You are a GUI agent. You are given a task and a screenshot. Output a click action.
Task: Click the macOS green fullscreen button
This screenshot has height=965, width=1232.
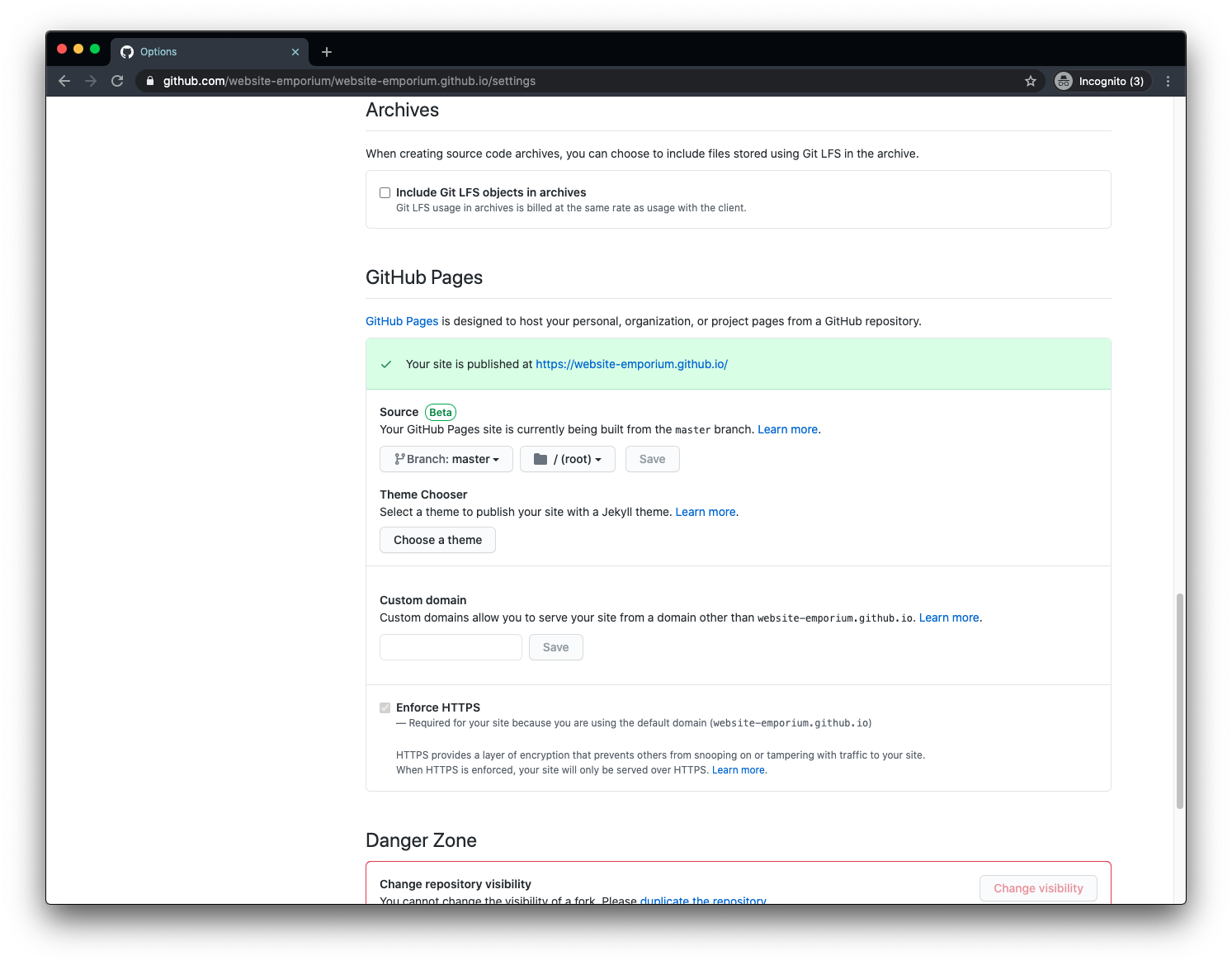coord(95,50)
